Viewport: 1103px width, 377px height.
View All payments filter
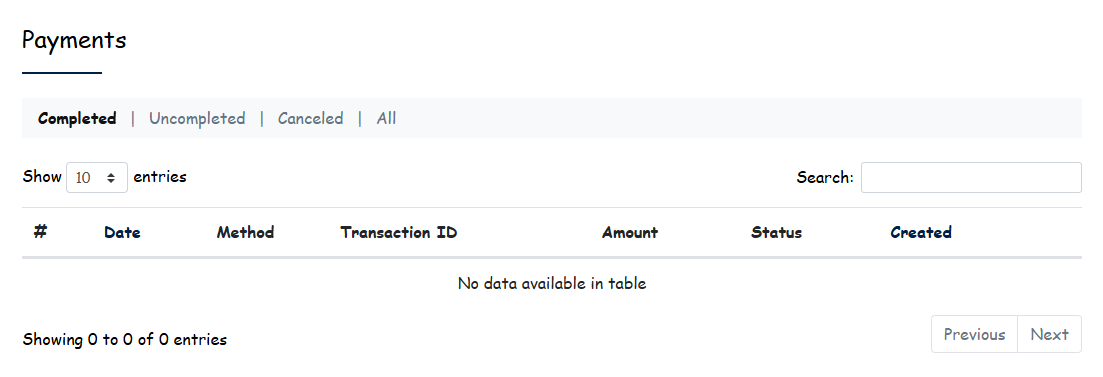pos(386,118)
